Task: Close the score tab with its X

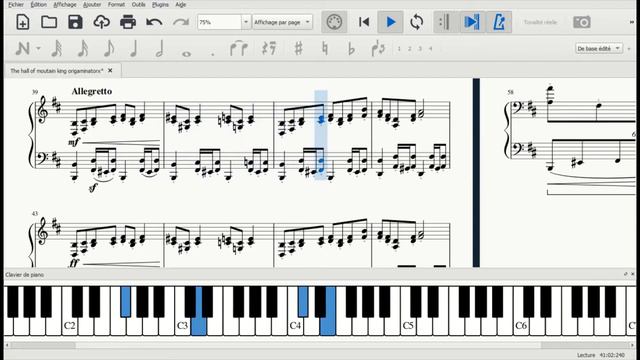Action: [x=110, y=70]
